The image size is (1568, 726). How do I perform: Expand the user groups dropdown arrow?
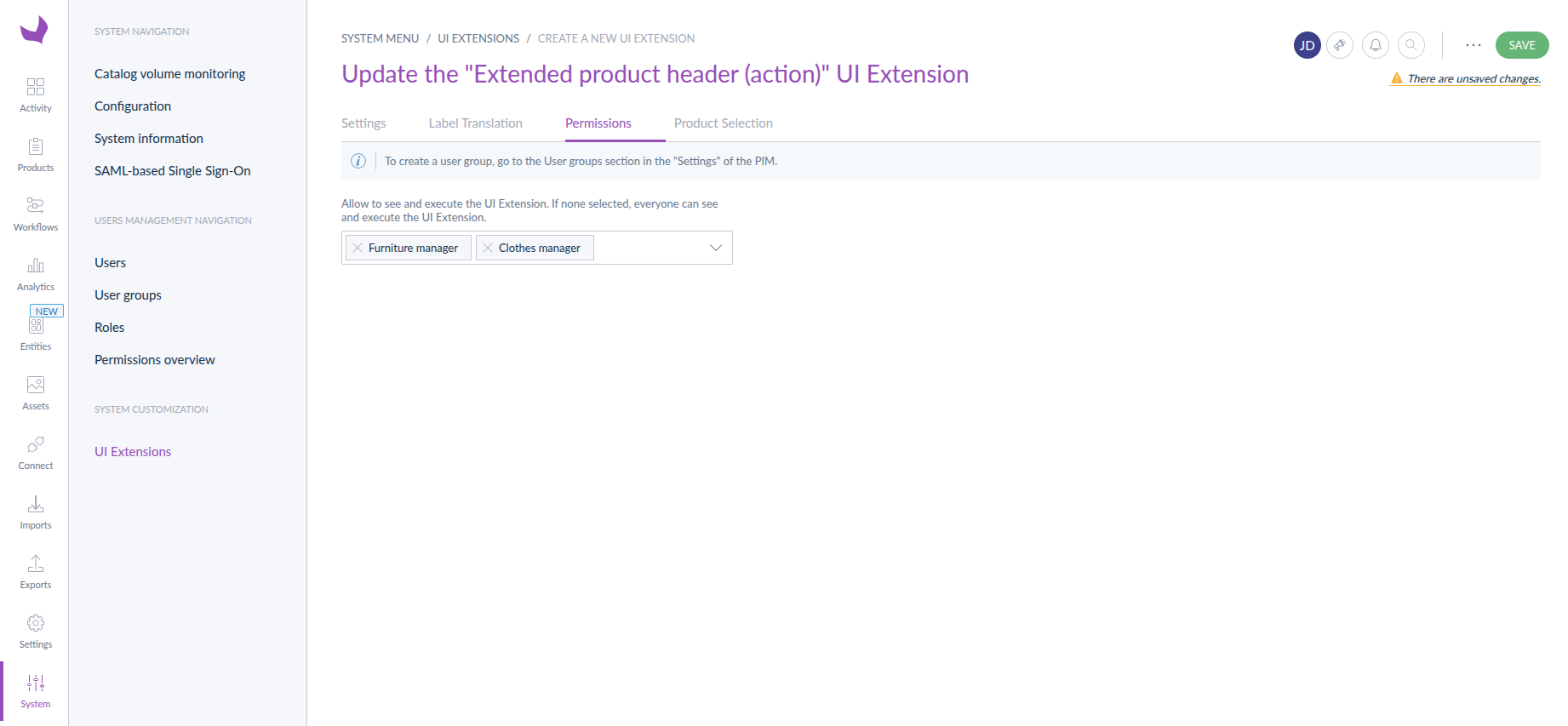[x=715, y=248]
